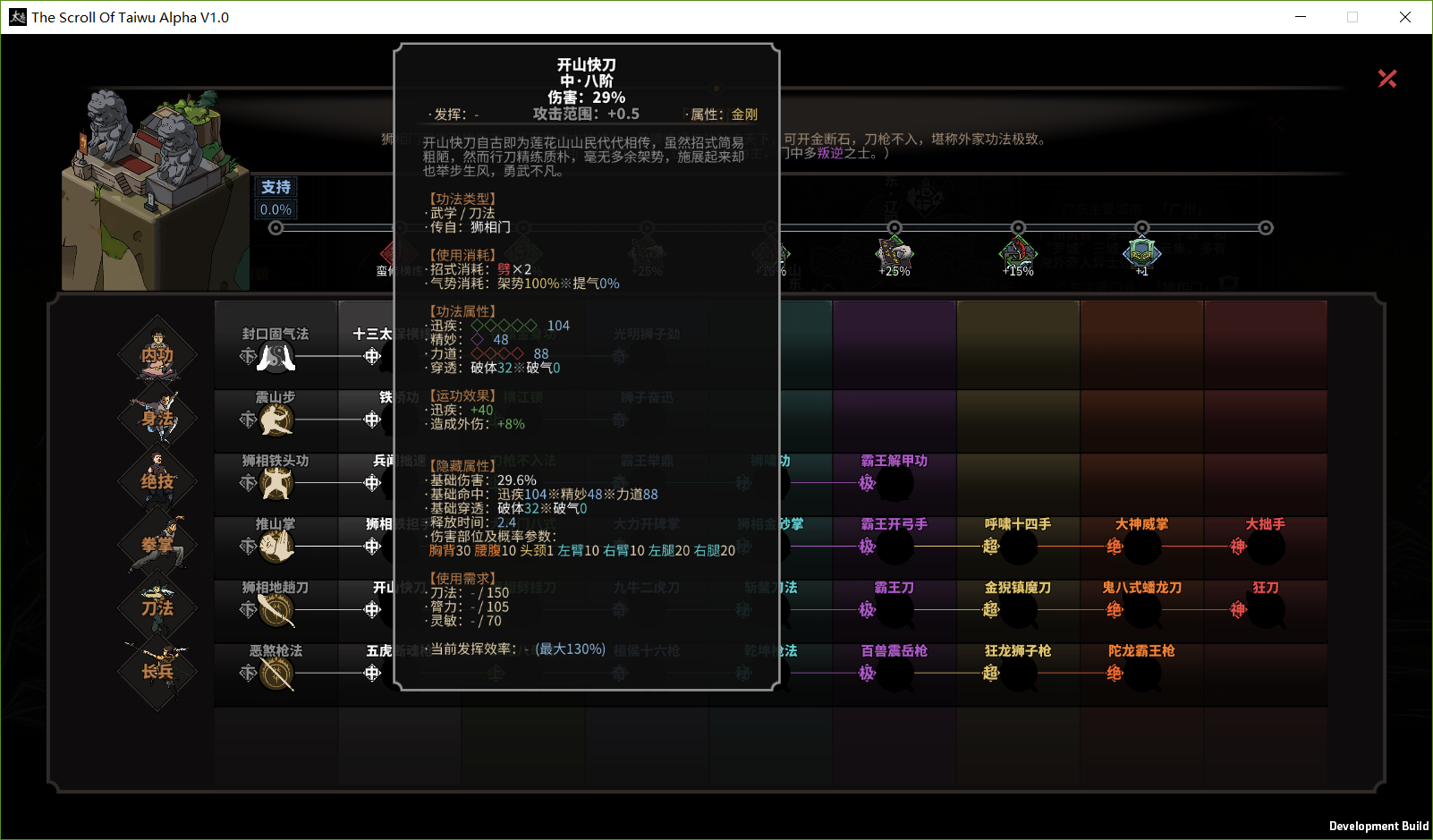The width and height of the screenshot is (1433, 840).
Task: Click the 属性: 金刚 attribute text
Action: tap(724, 115)
